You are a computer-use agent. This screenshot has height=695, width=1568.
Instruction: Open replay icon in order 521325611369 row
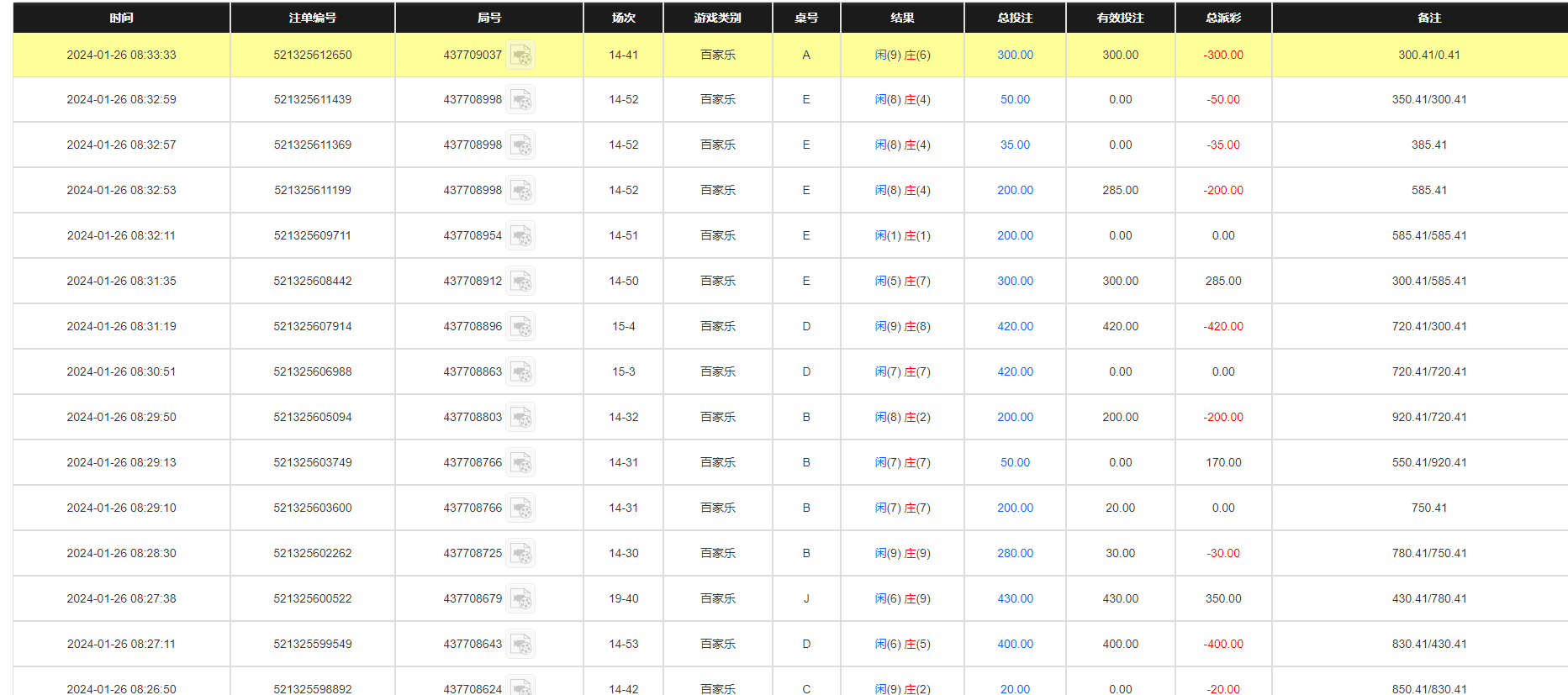pos(520,145)
